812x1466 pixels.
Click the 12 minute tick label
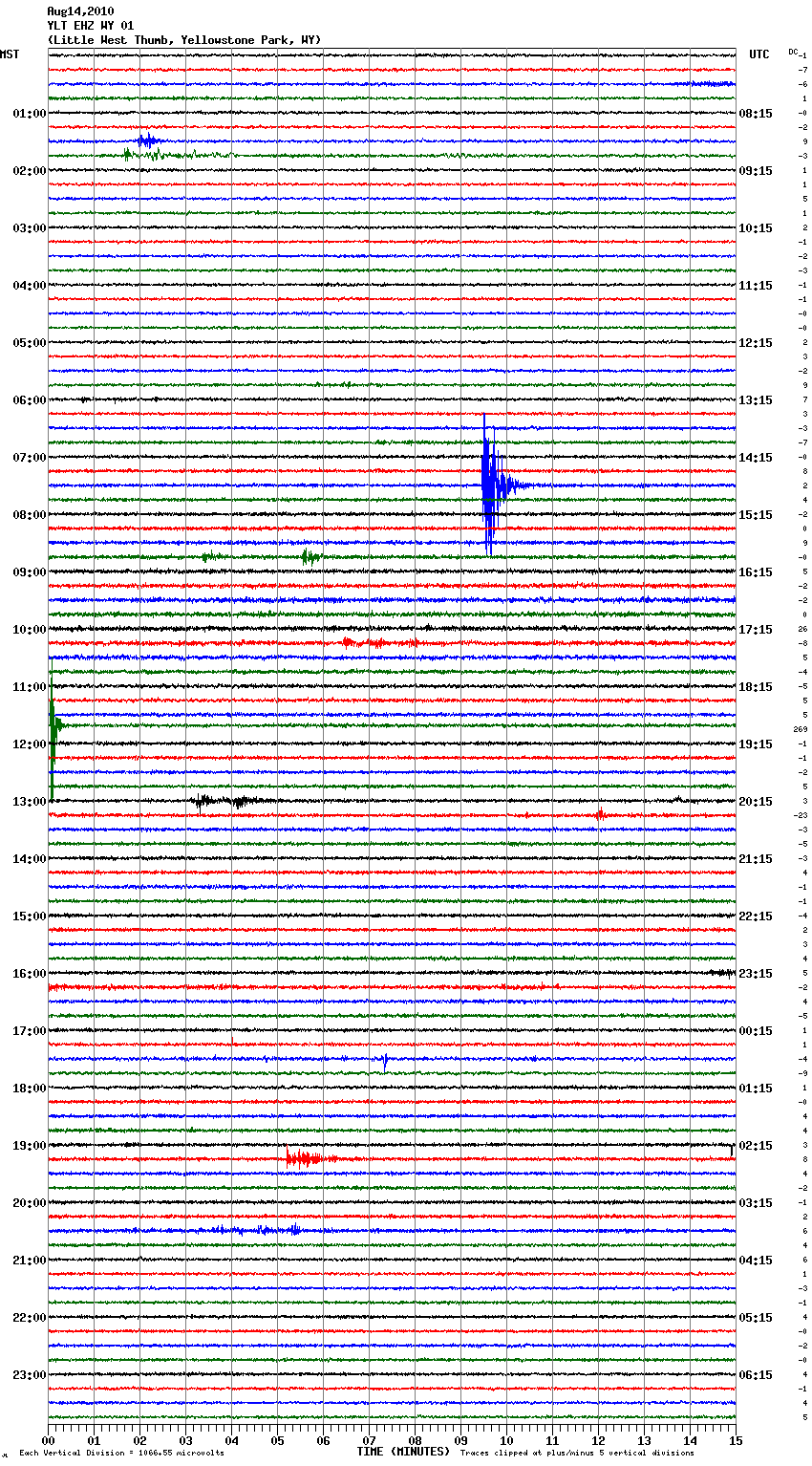coord(599,1440)
